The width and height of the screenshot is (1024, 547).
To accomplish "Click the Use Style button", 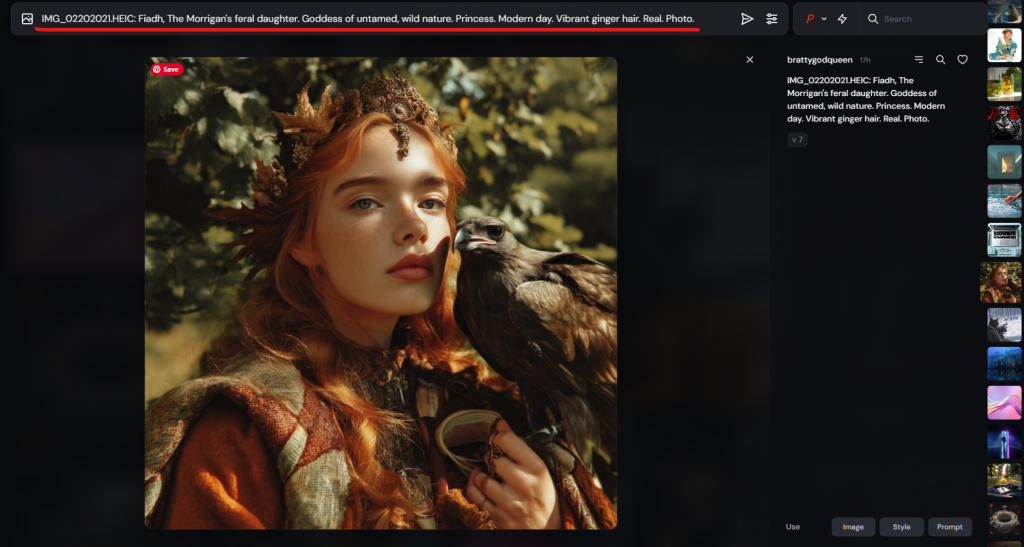I will point(901,527).
